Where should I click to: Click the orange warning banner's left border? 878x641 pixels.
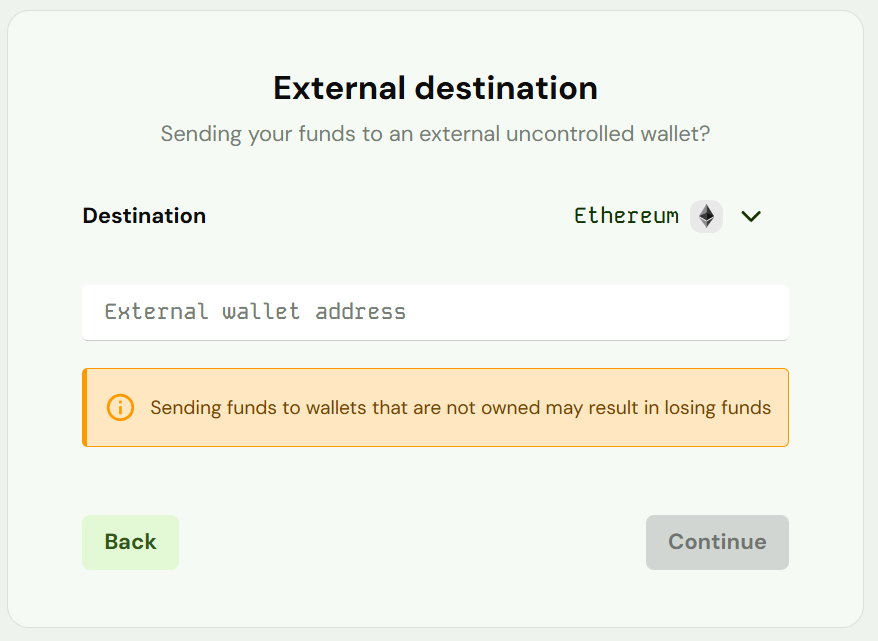[x=85, y=407]
